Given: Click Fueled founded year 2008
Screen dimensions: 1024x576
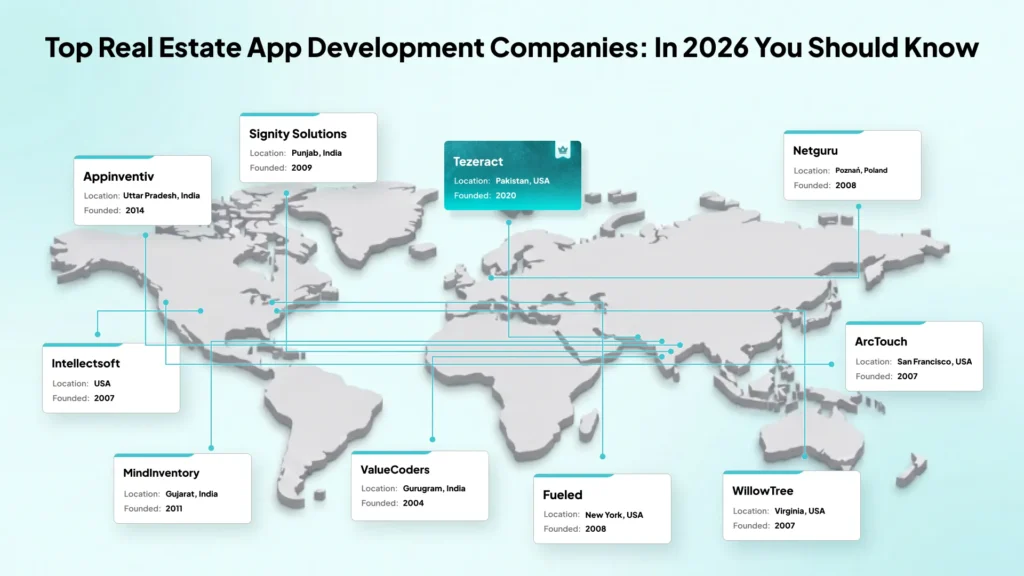Looking at the screenshot, I should (596, 529).
